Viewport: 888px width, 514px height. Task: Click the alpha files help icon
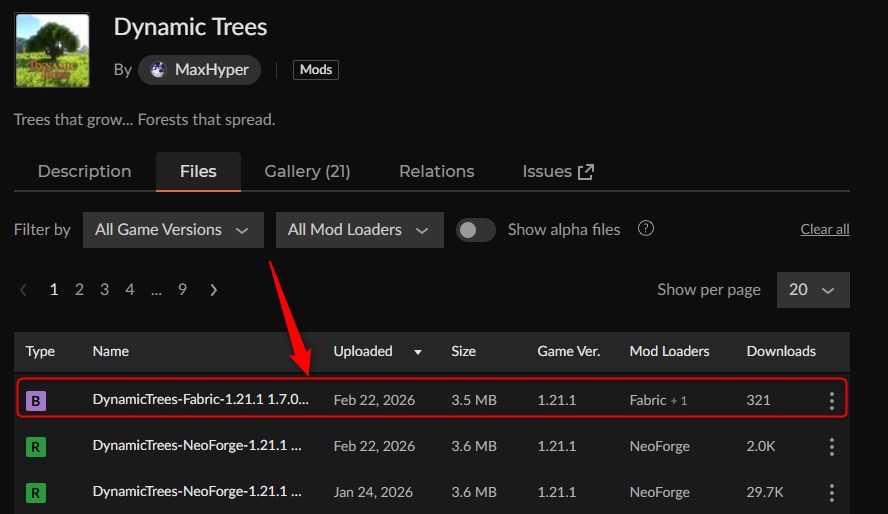[646, 228]
